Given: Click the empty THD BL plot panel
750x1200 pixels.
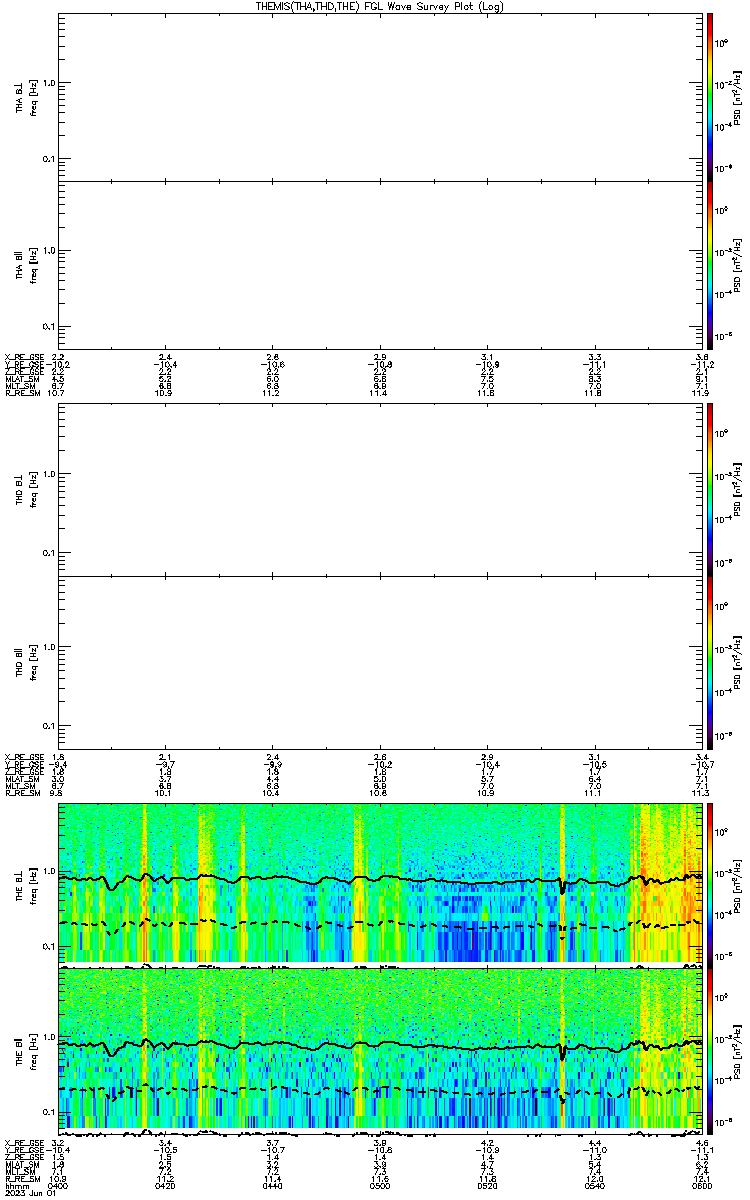Looking at the screenshot, I should tap(382, 489).
